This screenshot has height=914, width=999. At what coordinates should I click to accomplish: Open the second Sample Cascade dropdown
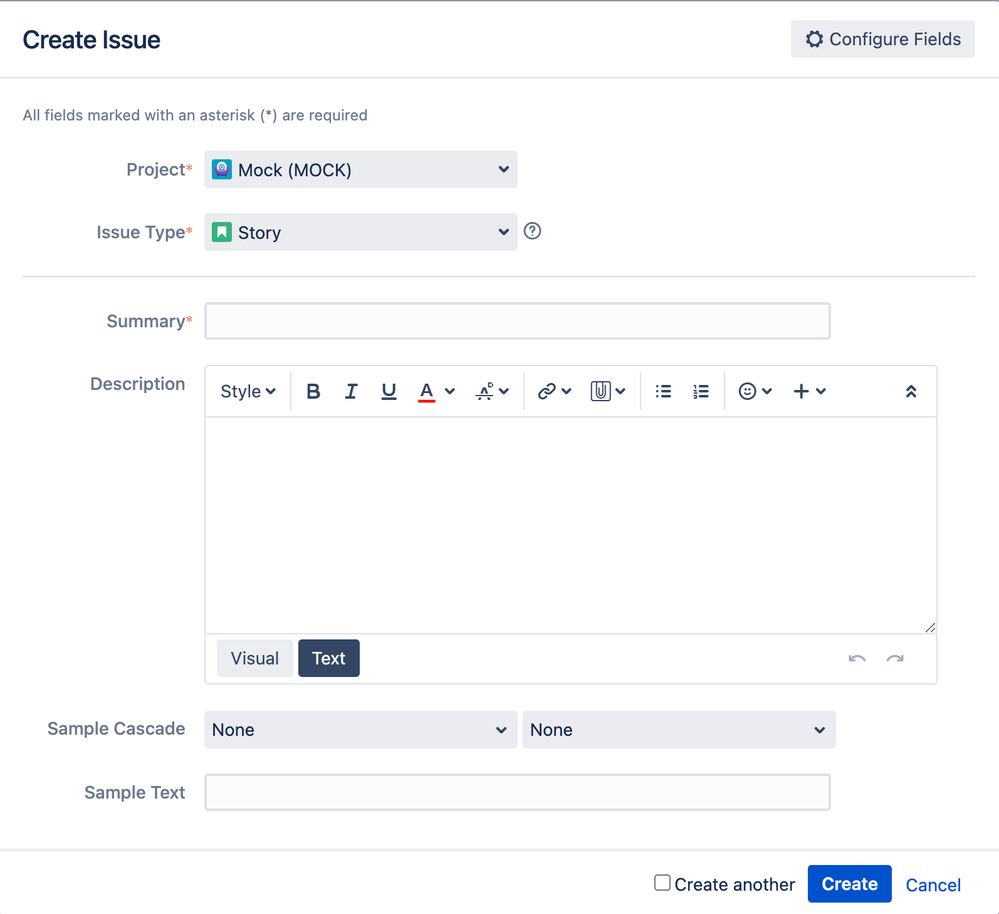tap(679, 730)
